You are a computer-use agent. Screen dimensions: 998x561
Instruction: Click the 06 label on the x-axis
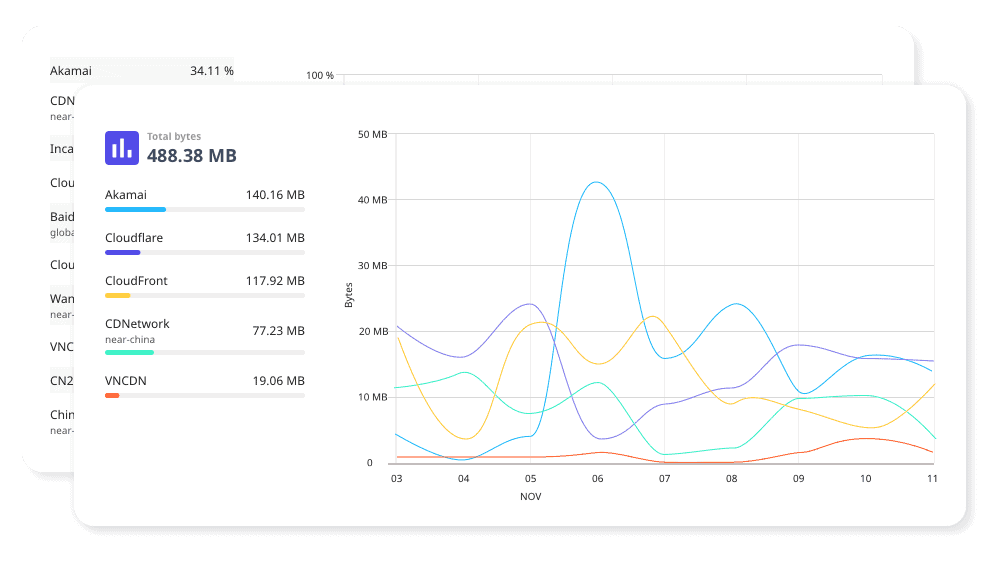click(x=597, y=478)
